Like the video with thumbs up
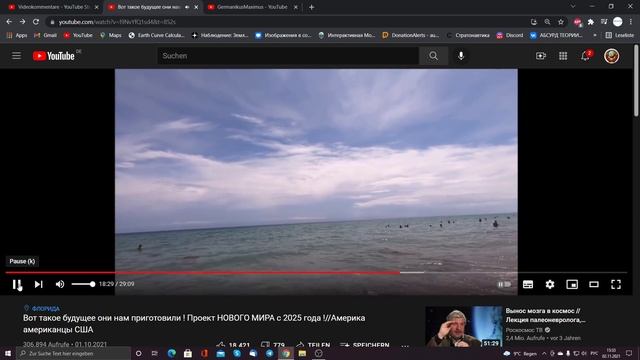The height and width of the screenshot is (360, 640). pyautogui.click(x=233, y=345)
